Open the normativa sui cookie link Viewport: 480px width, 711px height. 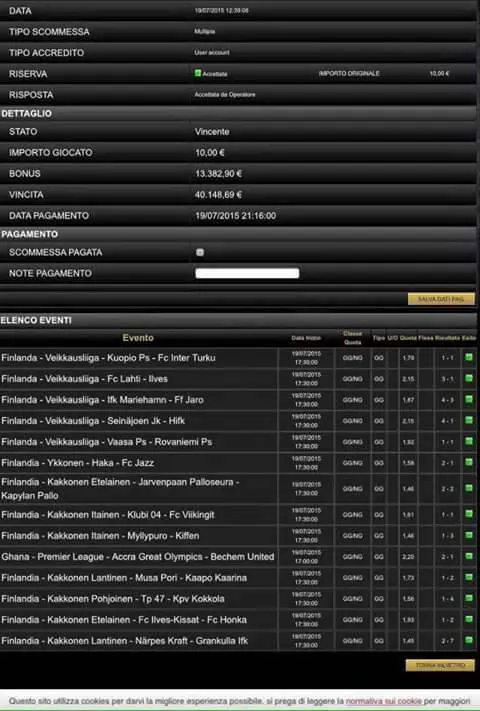click(383, 701)
